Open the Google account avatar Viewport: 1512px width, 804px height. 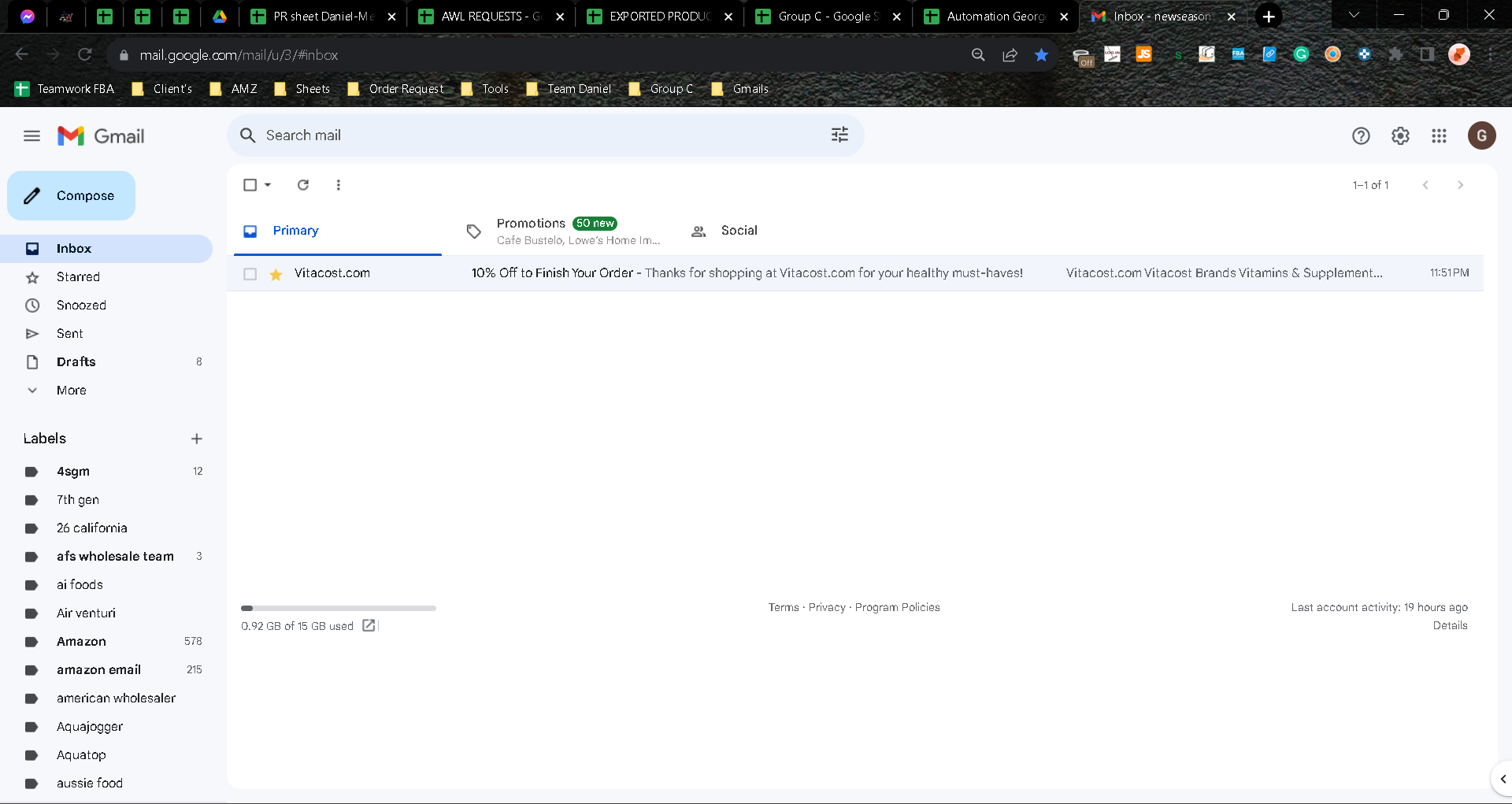click(x=1481, y=135)
